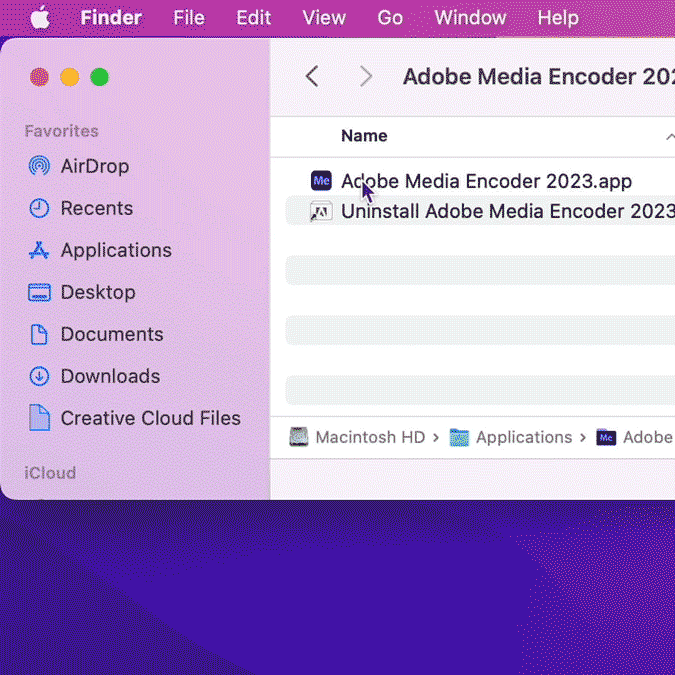Screen dimensions: 675x675
Task: Click the AirDrop sidebar icon
Action: point(39,166)
